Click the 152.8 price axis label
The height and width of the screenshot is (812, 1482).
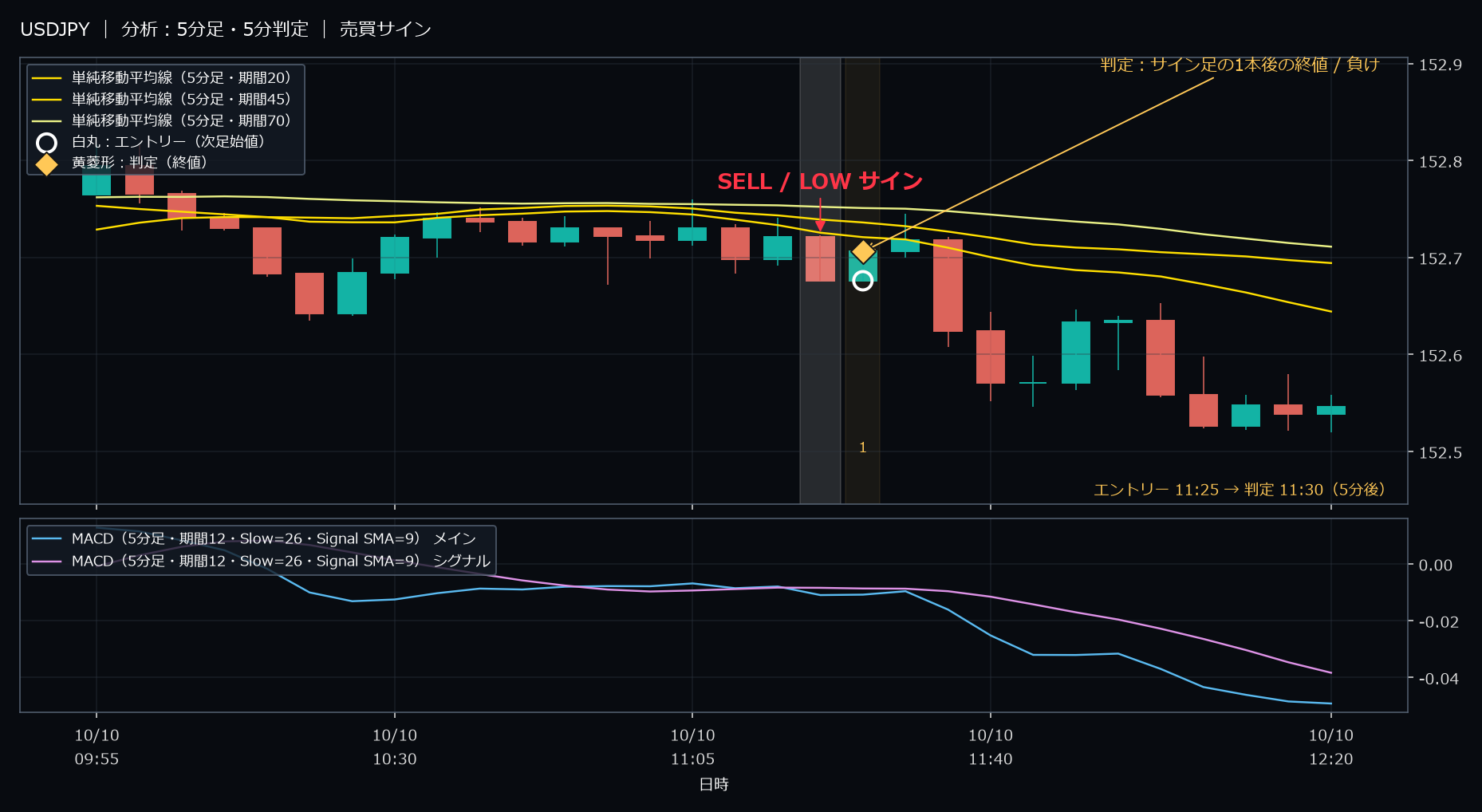(x=1441, y=162)
